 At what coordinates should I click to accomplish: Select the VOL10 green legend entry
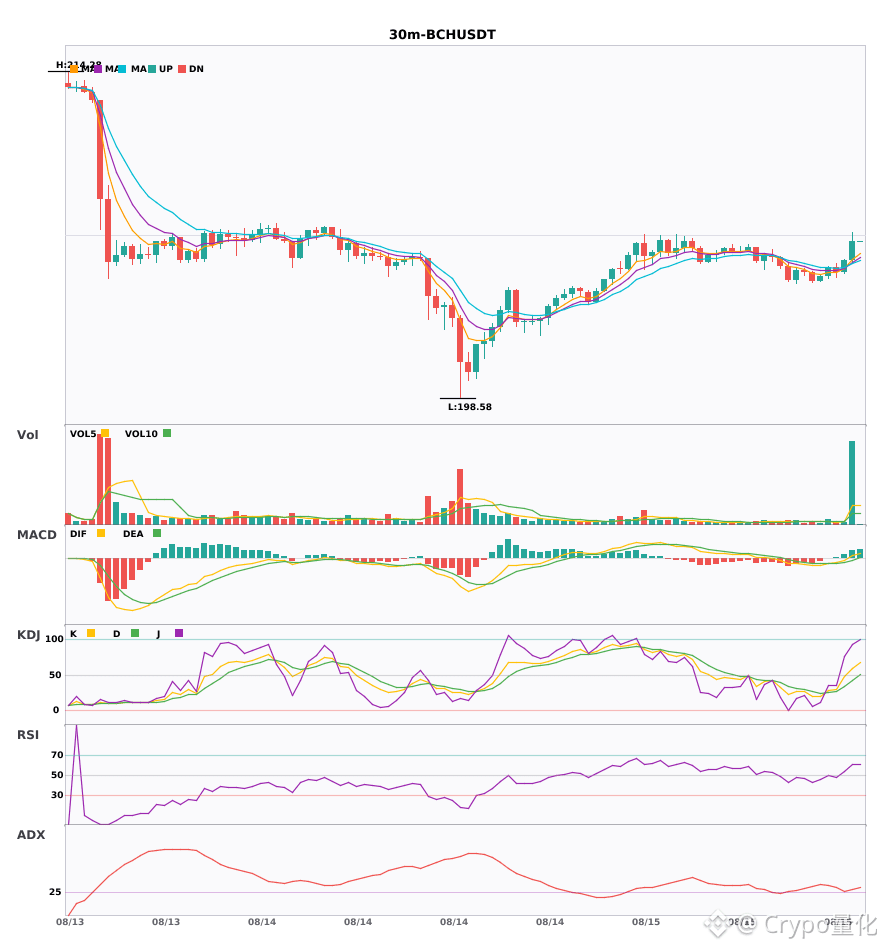148,434
